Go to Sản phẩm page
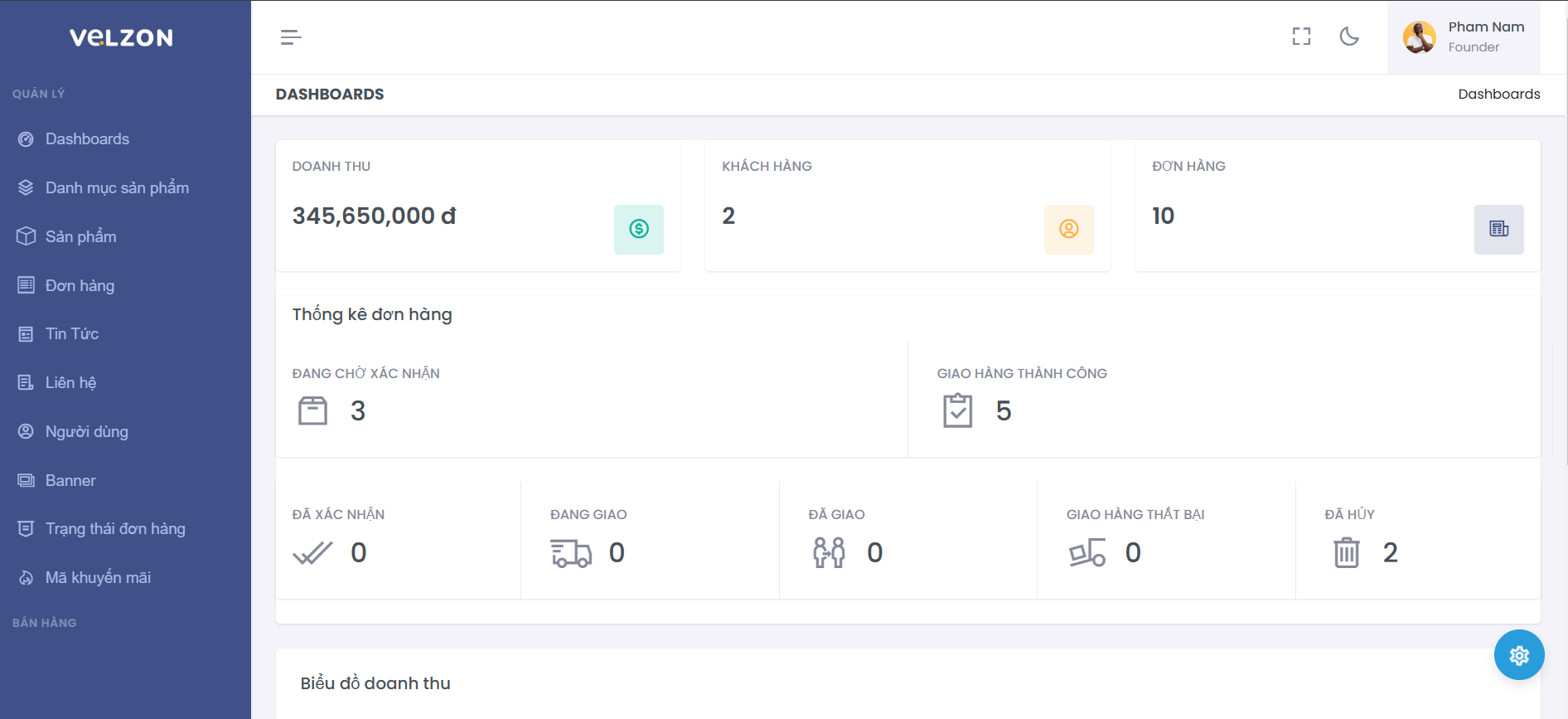The width and height of the screenshot is (1568, 719). click(x=80, y=237)
